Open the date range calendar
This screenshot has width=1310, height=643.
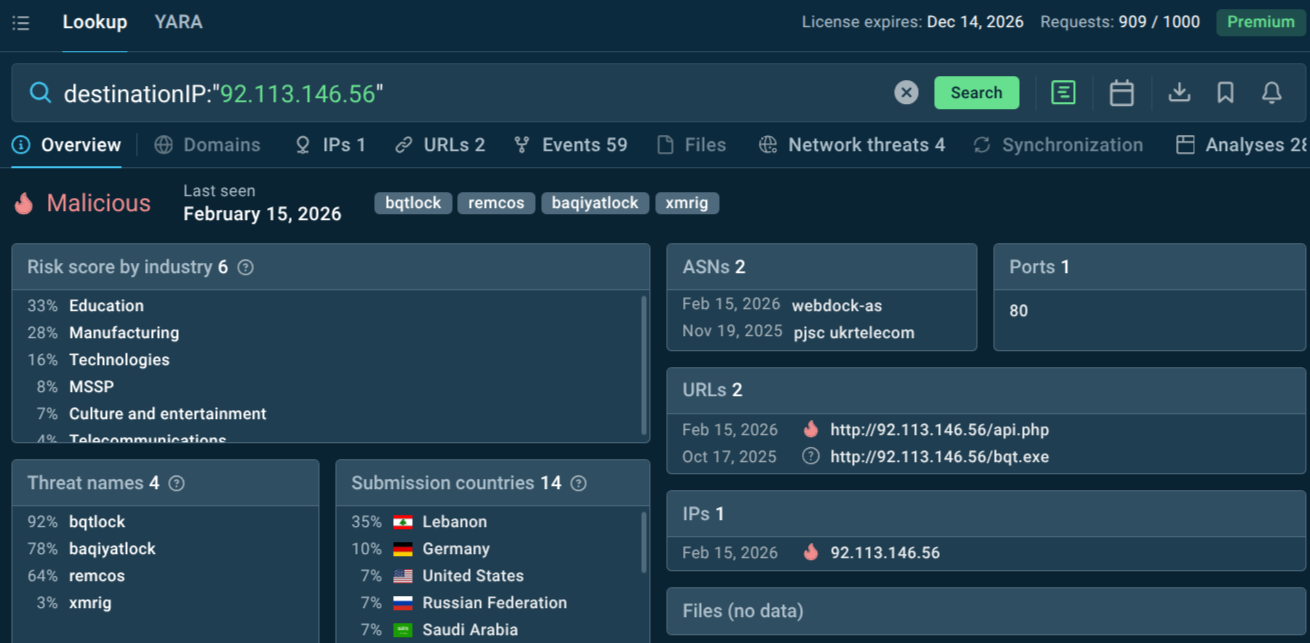(1121, 92)
